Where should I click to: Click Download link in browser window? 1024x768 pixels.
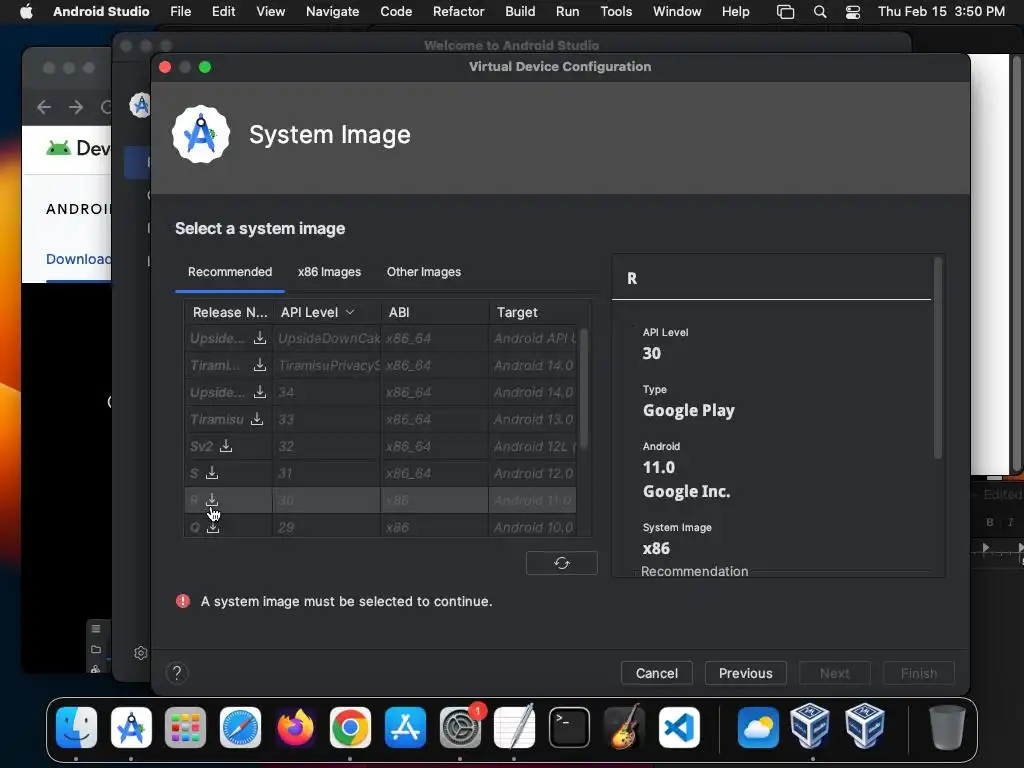pos(78,259)
